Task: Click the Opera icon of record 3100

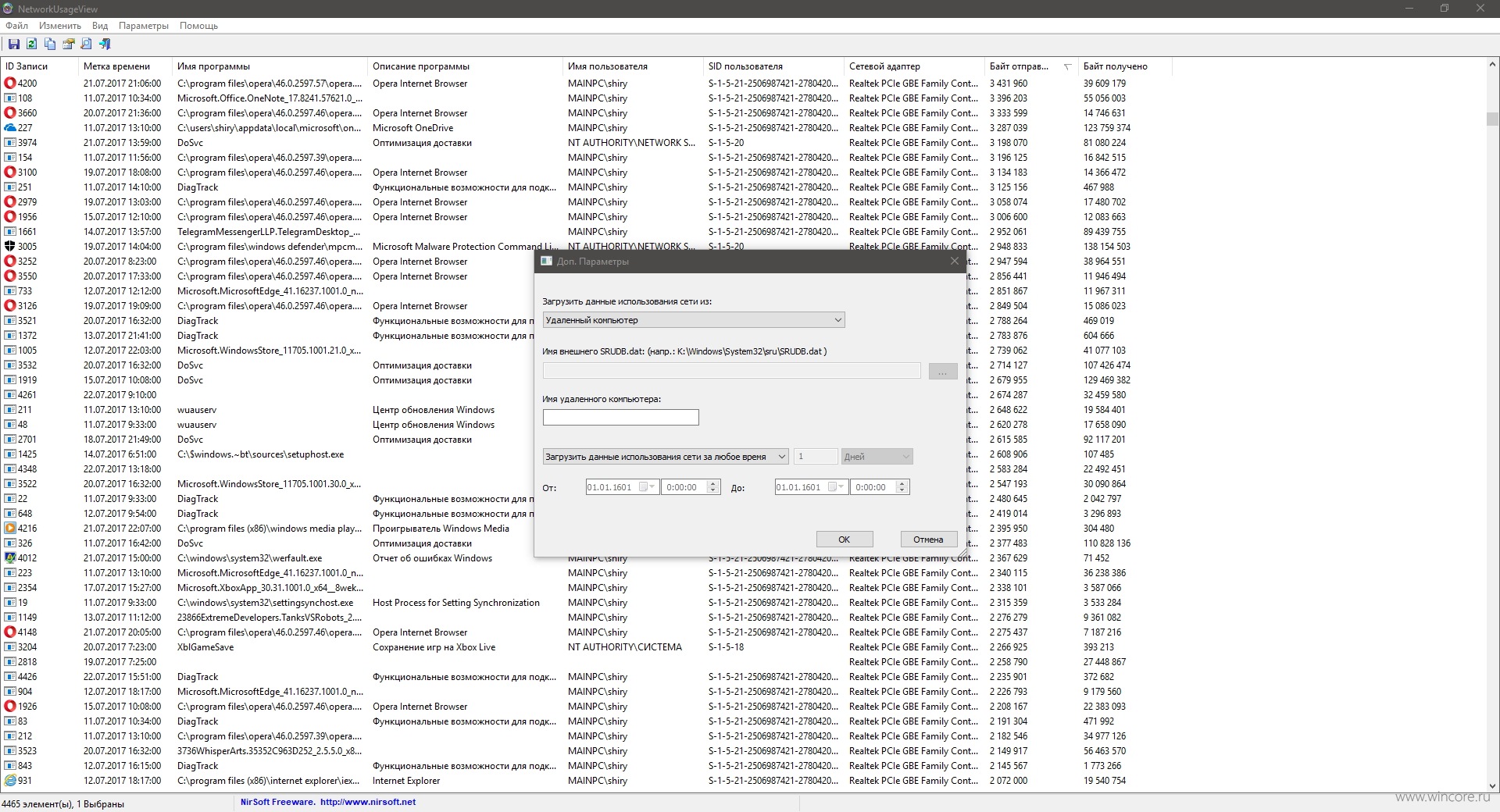Action: pyautogui.click(x=10, y=172)
